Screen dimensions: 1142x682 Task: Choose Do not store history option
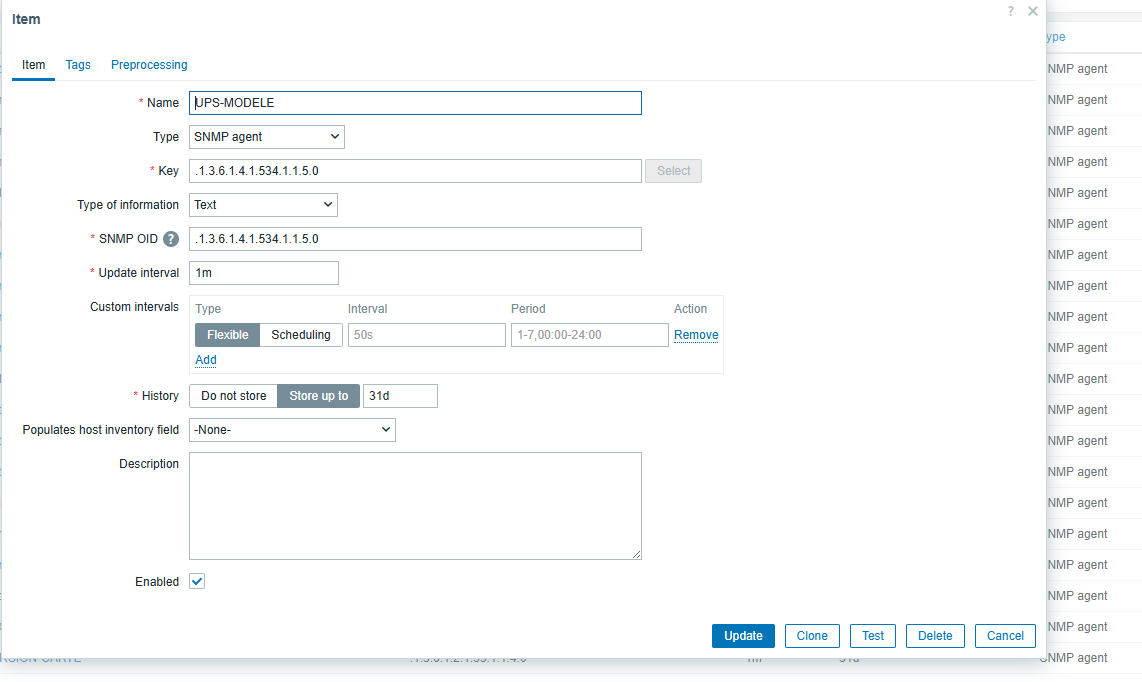point(233,396)
